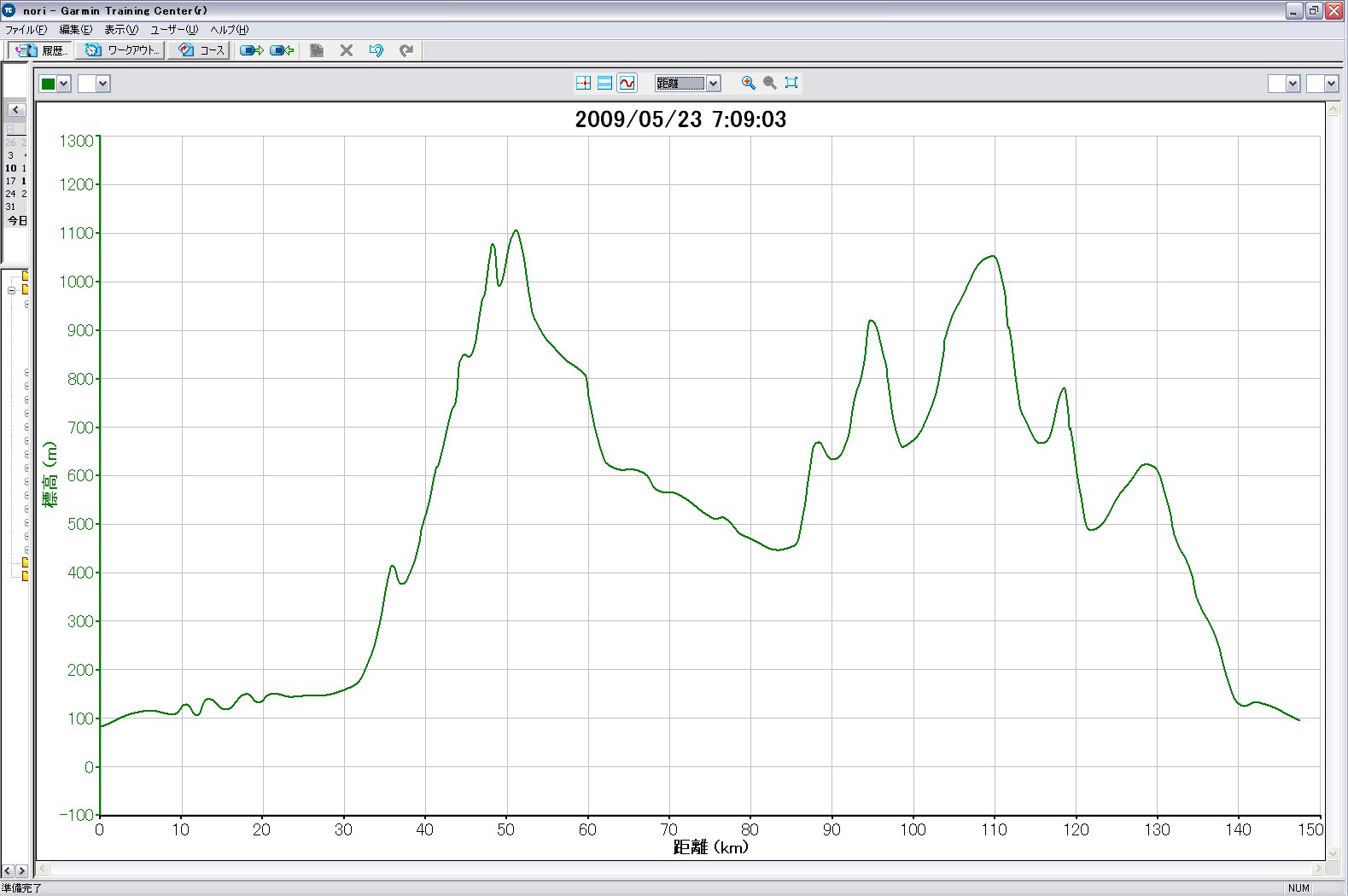Click the green color swatch
Viewport: 1348px width, 896px height.
click(49, 84)
